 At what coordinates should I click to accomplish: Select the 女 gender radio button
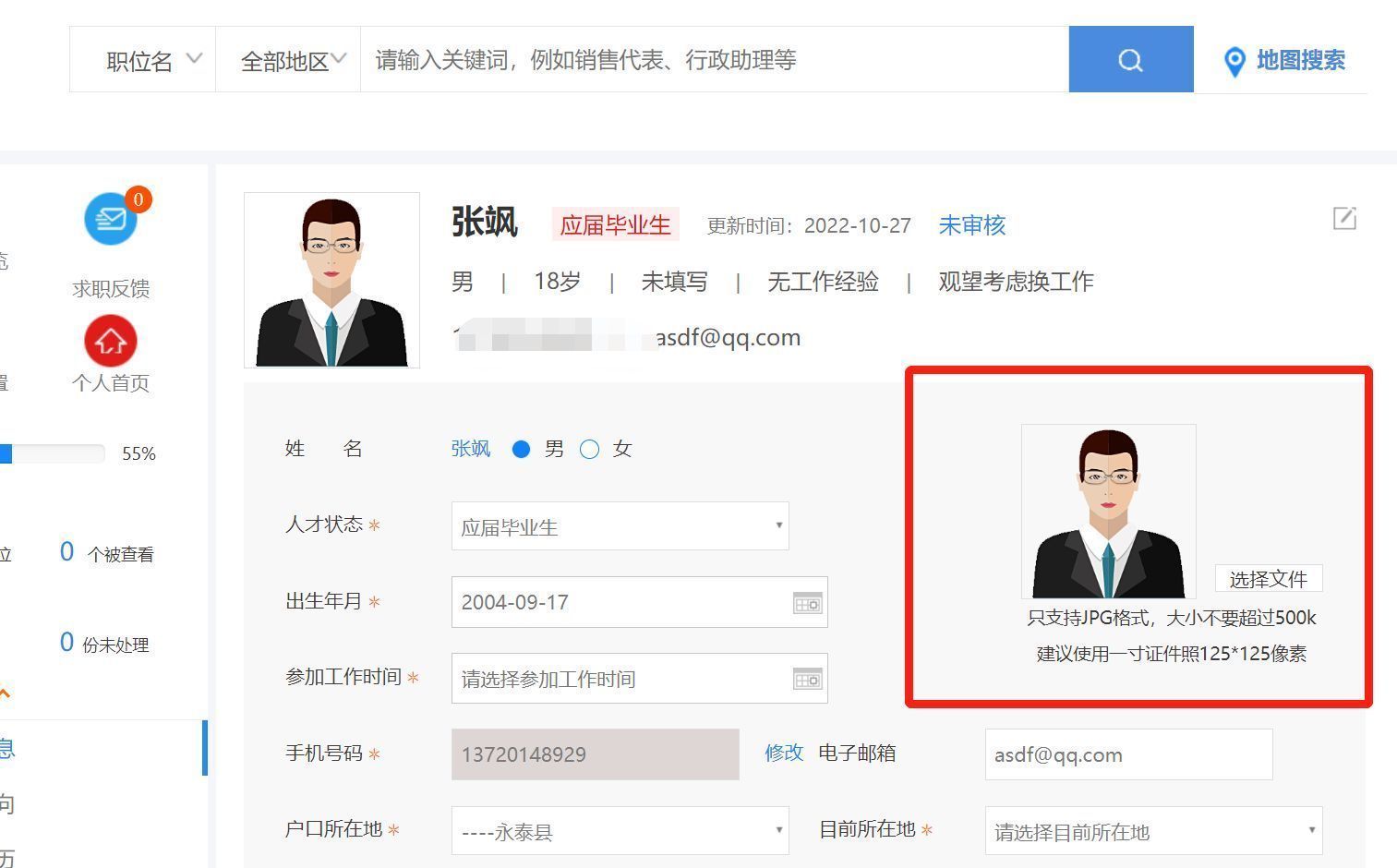[590, 449]
